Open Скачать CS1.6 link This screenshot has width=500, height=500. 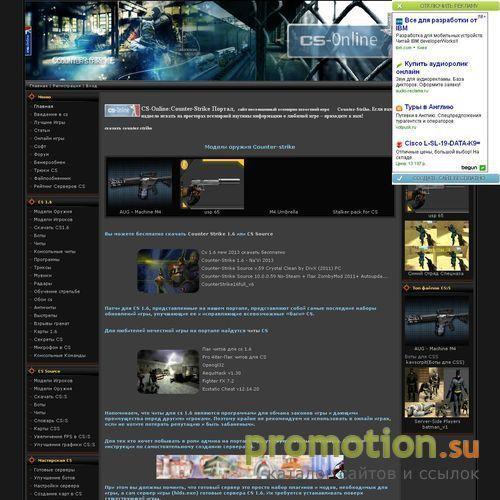pos(51,227)
